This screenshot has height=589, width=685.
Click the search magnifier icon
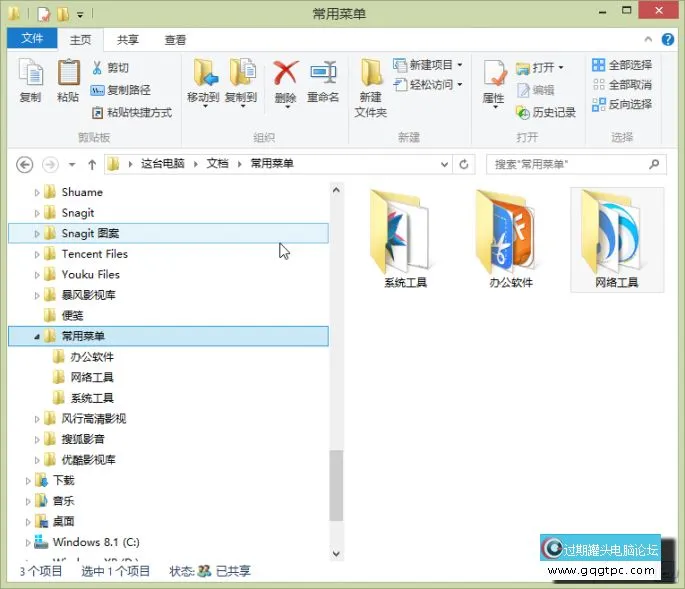654,164
